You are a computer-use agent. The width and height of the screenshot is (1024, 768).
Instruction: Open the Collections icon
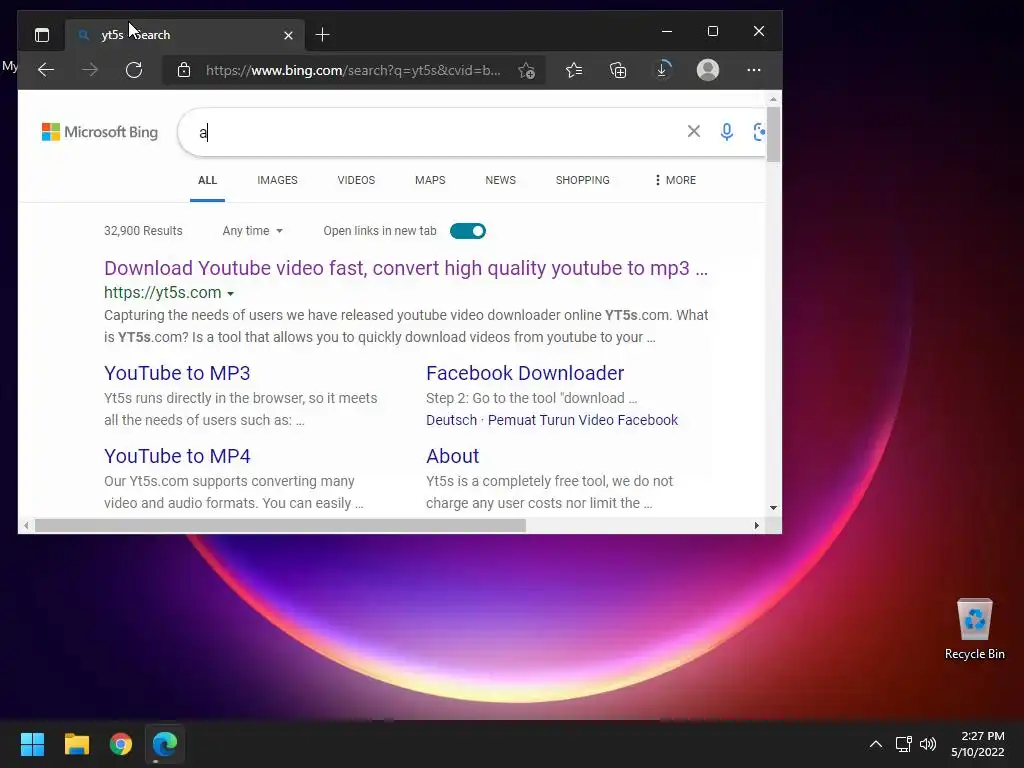pyautogui.click(x=618, y=70)
